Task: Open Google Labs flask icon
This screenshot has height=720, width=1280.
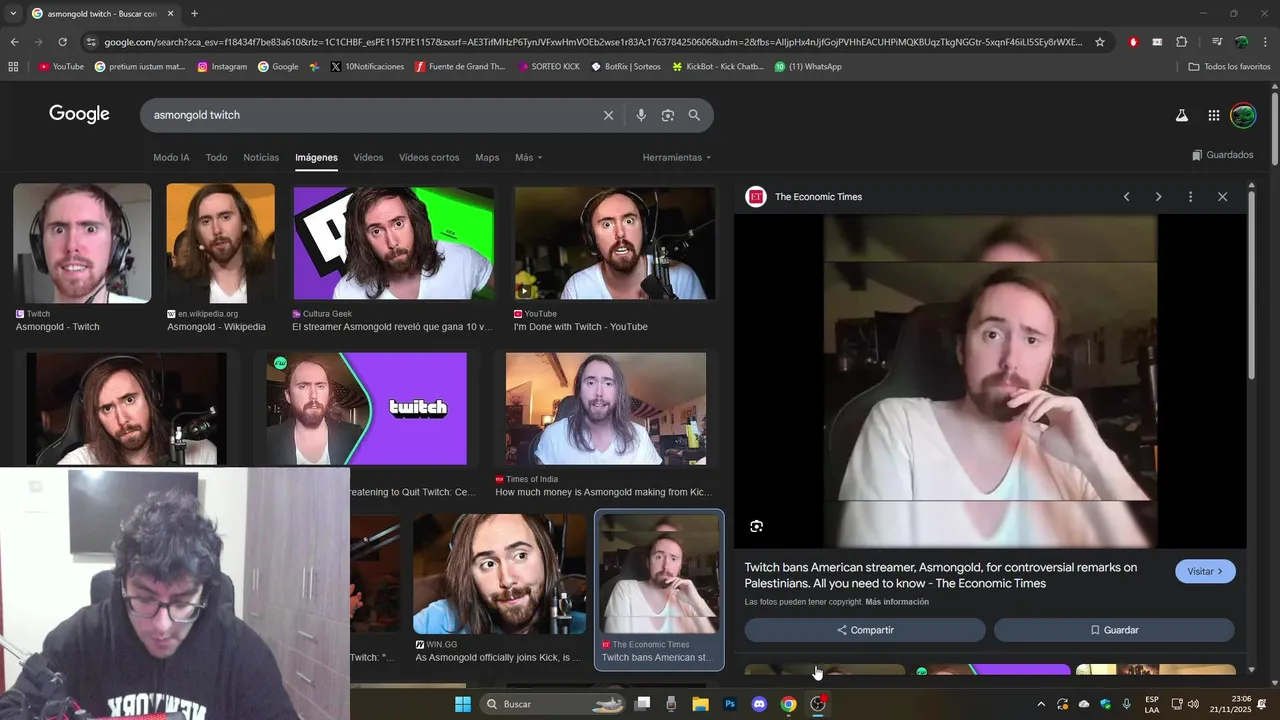Action: [x=1181, y=115]
